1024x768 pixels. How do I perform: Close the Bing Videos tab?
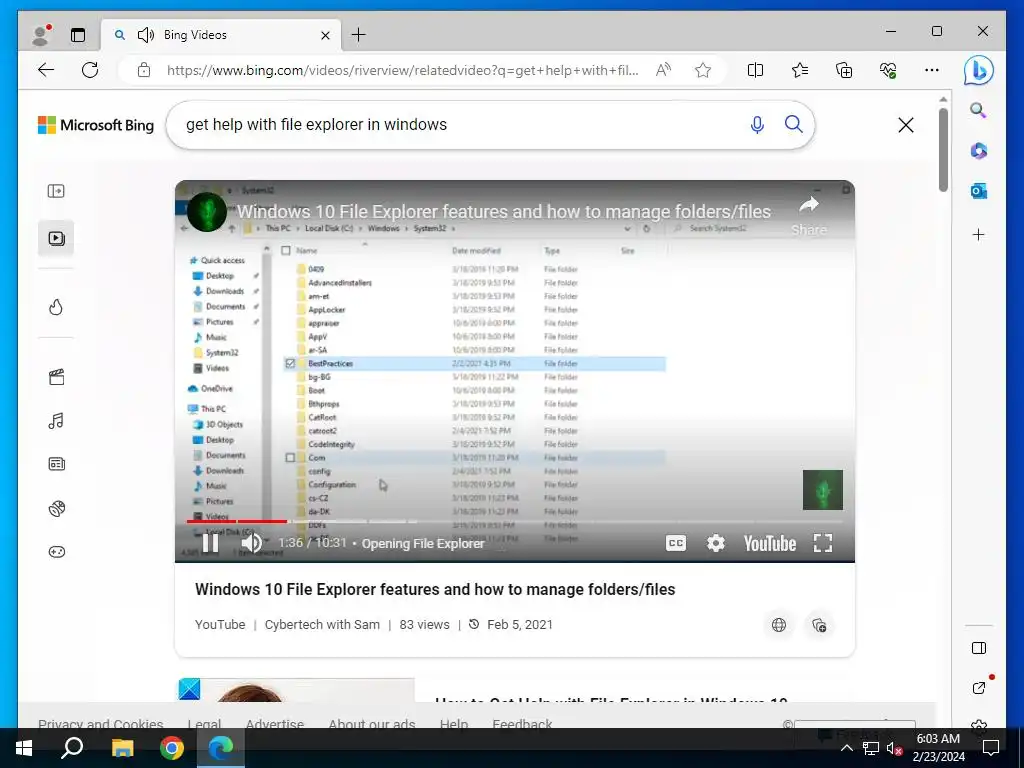[x=325, y=35]
